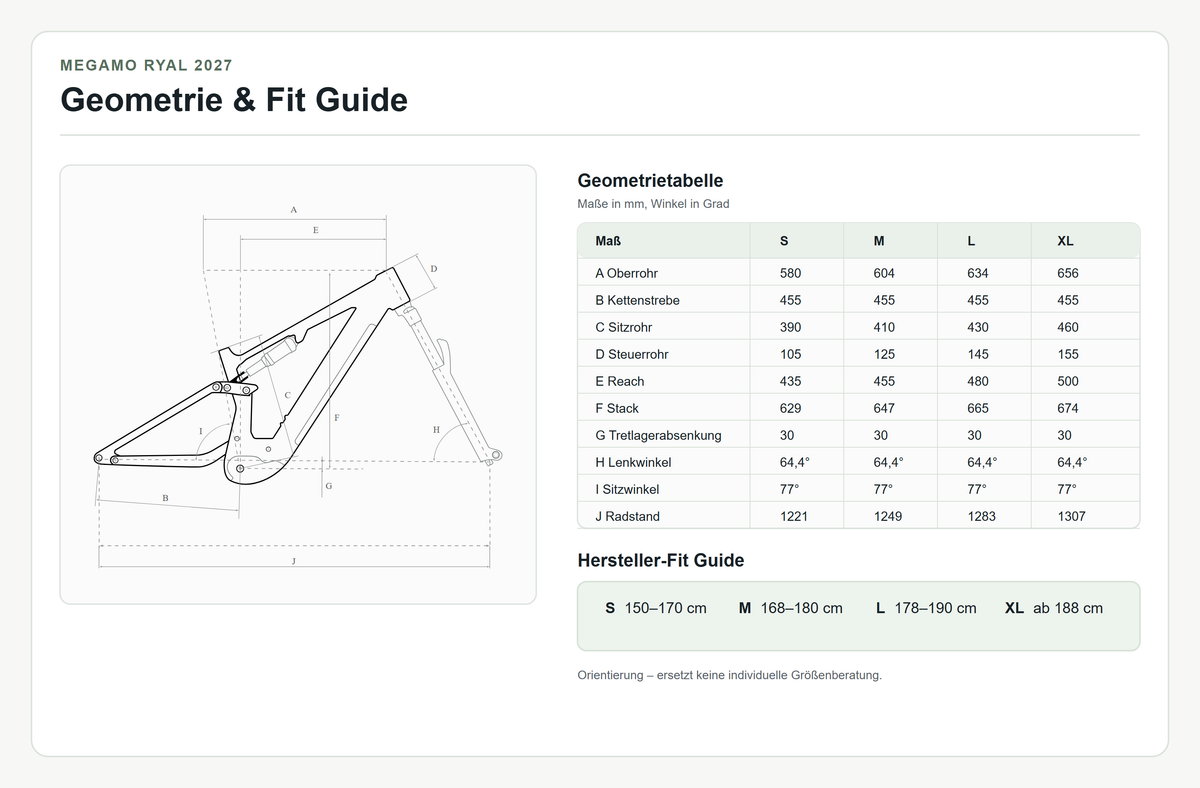Click the J dimension label in diagram

click(x=294, y=562)
